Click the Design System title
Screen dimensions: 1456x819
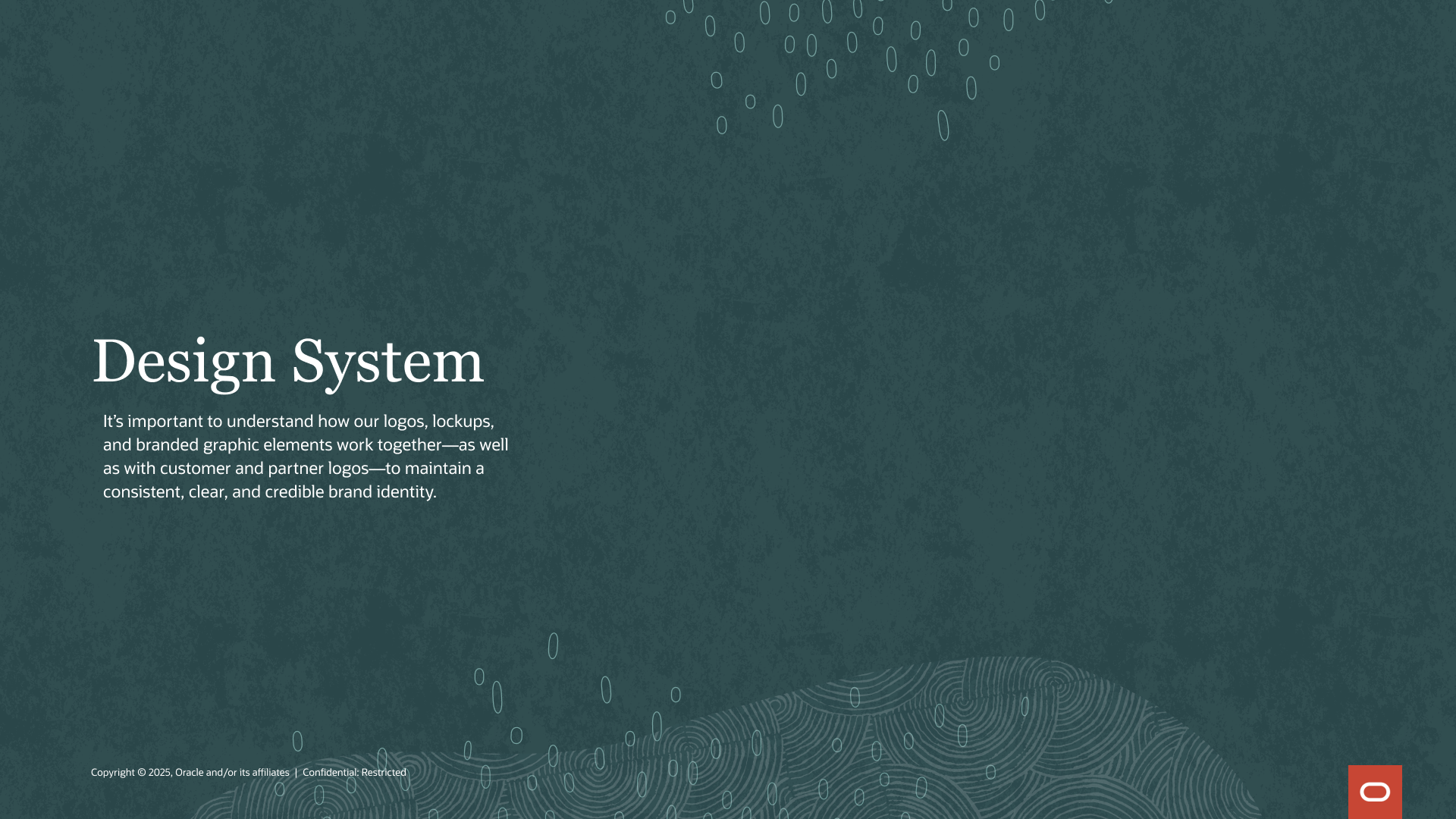[287, 361]
